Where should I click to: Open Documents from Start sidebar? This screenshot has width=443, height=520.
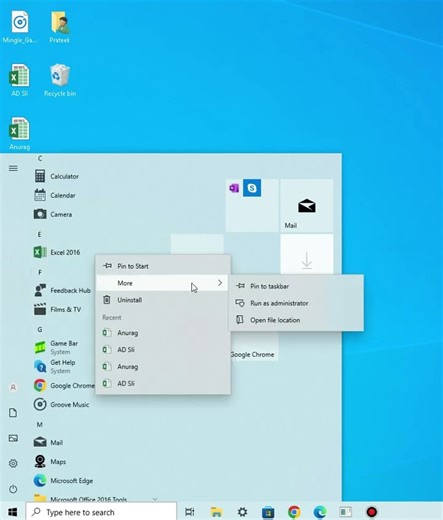coord(13,413)
